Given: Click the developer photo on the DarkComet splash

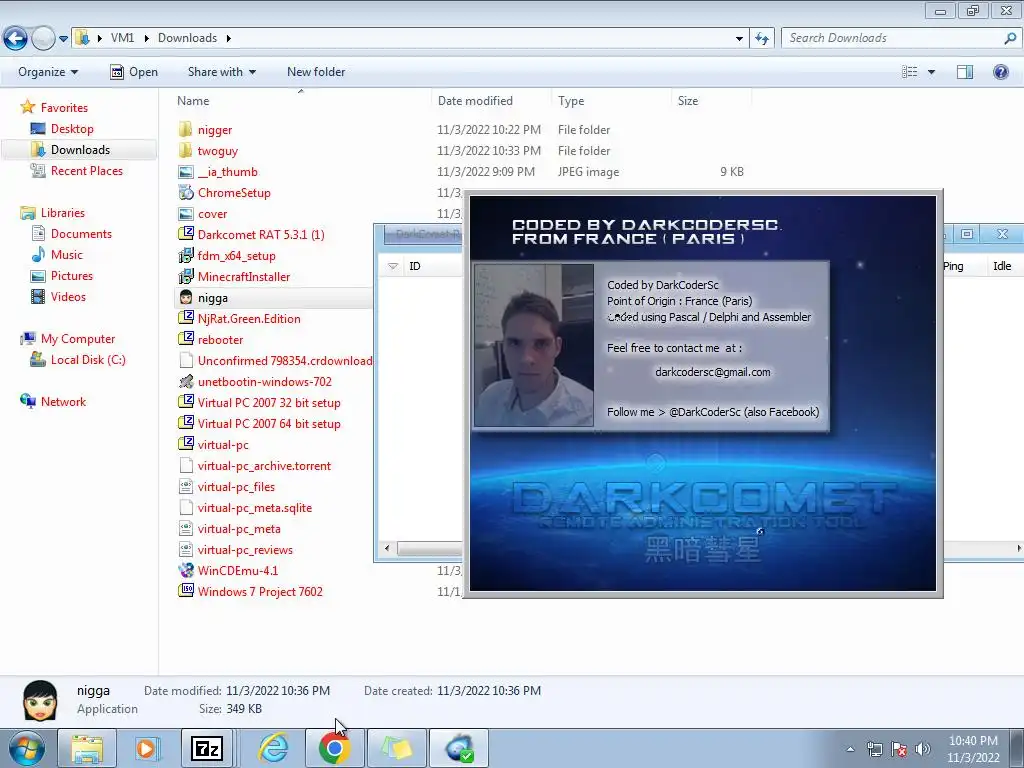Looking at the screenshot, I should click(x=534, y=345).
